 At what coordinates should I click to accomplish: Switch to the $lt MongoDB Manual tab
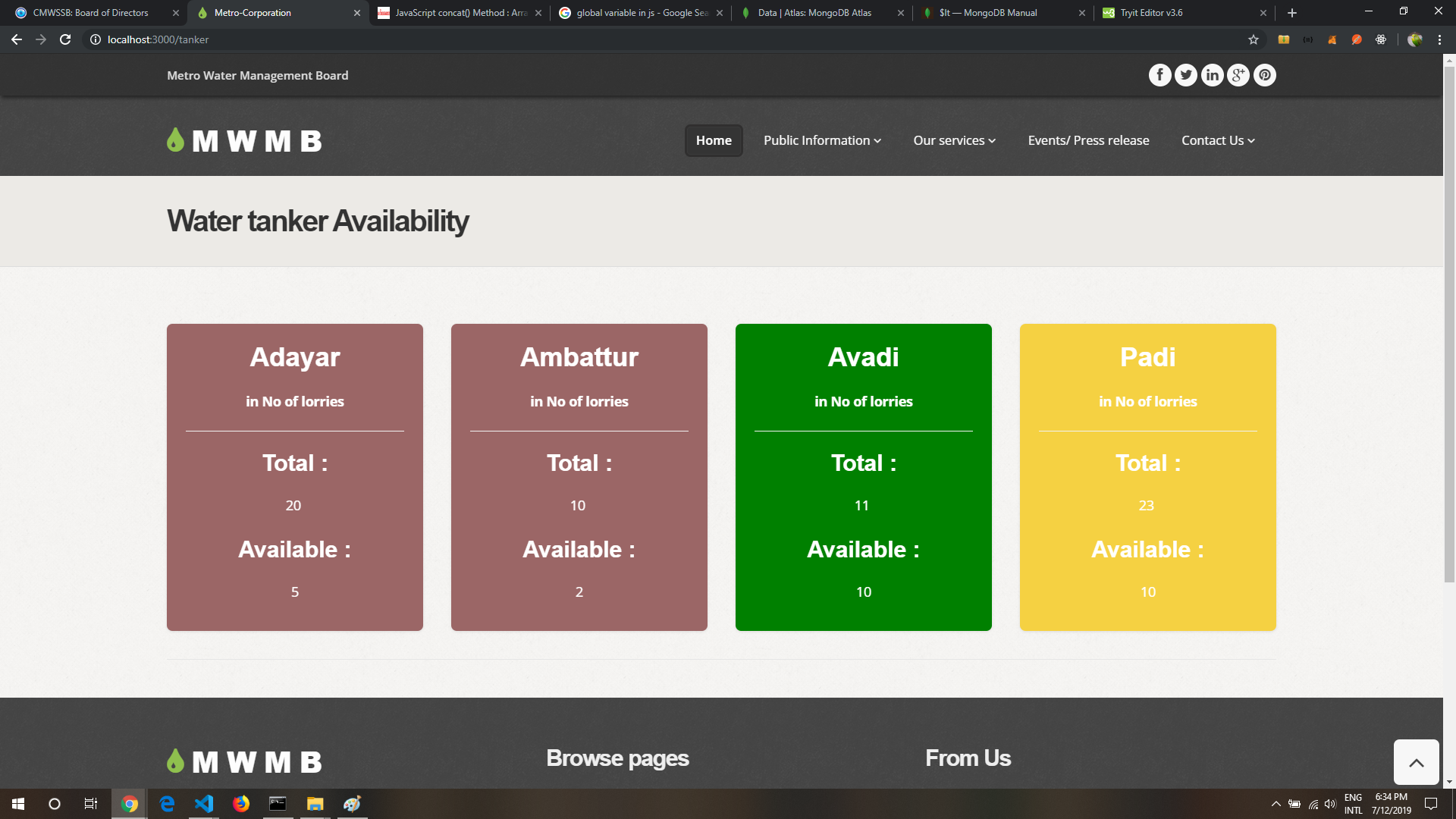pos(1004,13)
